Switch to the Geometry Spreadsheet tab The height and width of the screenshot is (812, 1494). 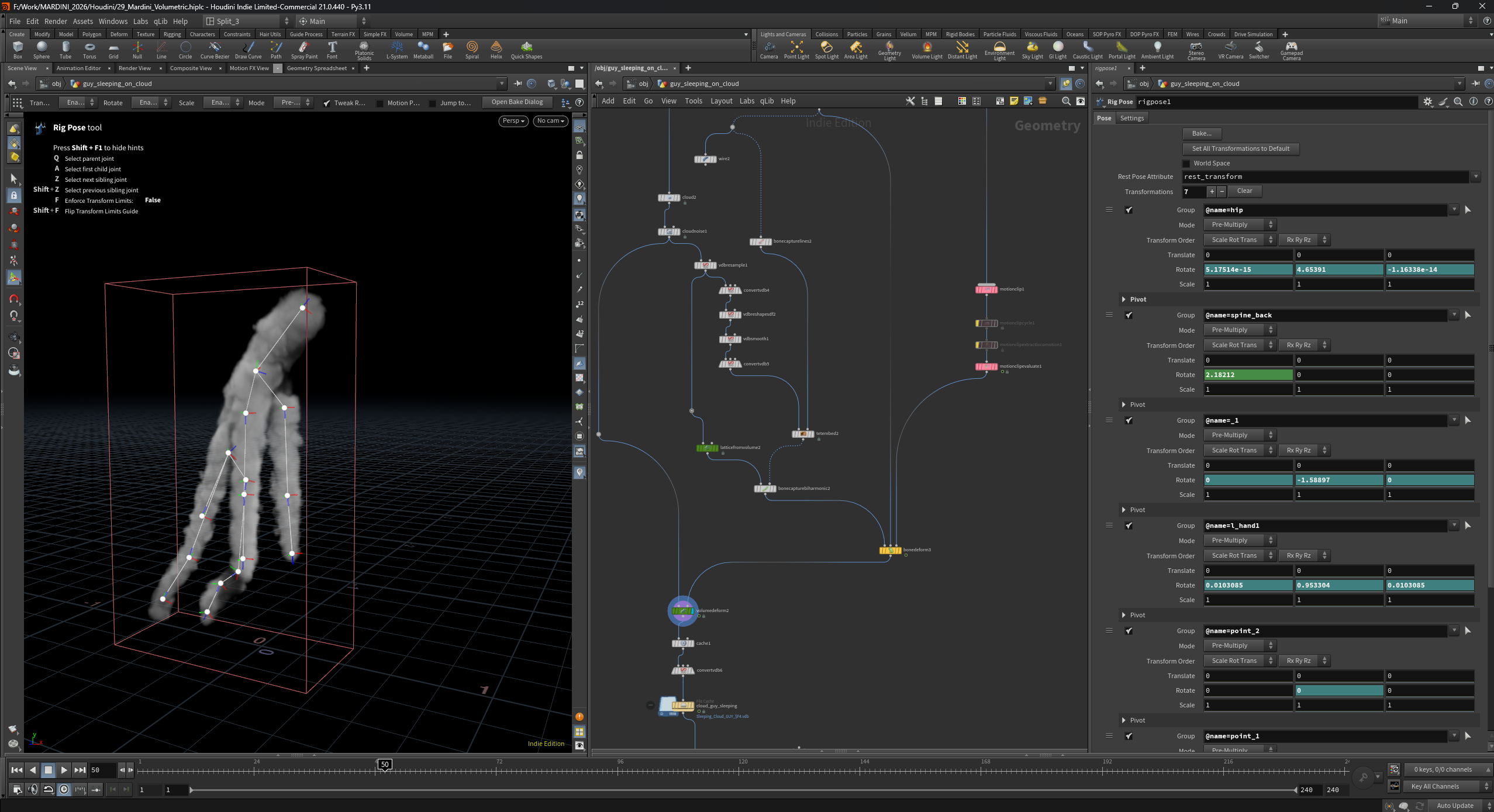(x=316, y=68)
